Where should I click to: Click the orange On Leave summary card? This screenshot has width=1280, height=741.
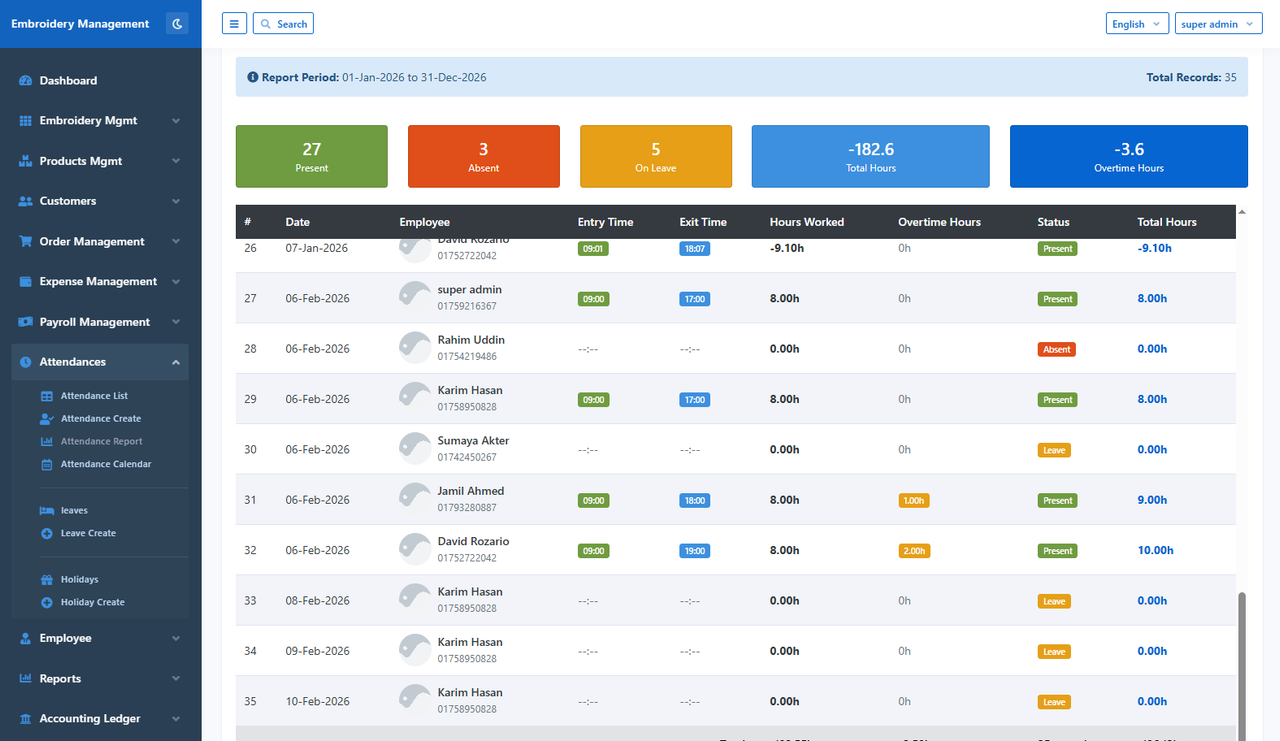click(656, 156)
